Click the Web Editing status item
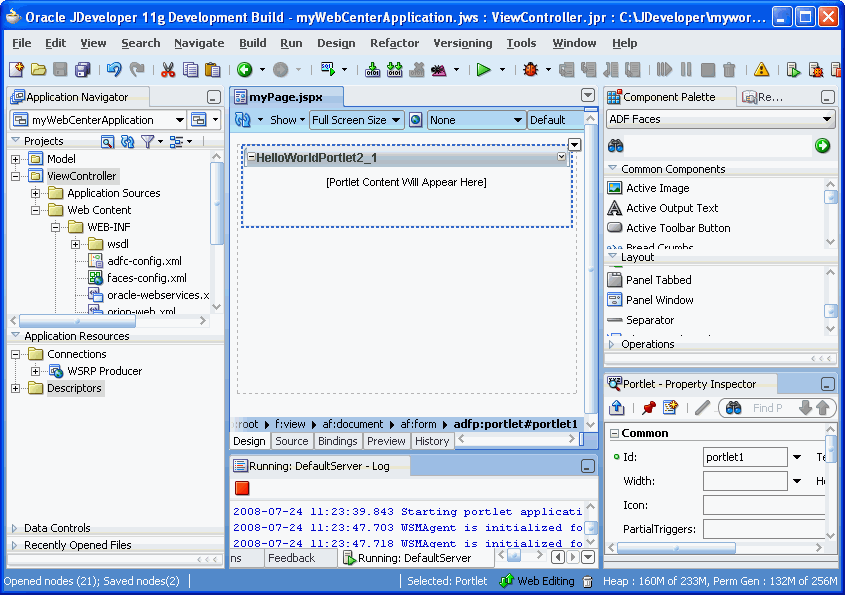The width and height of the screenshot is (845, 595). 537,581
